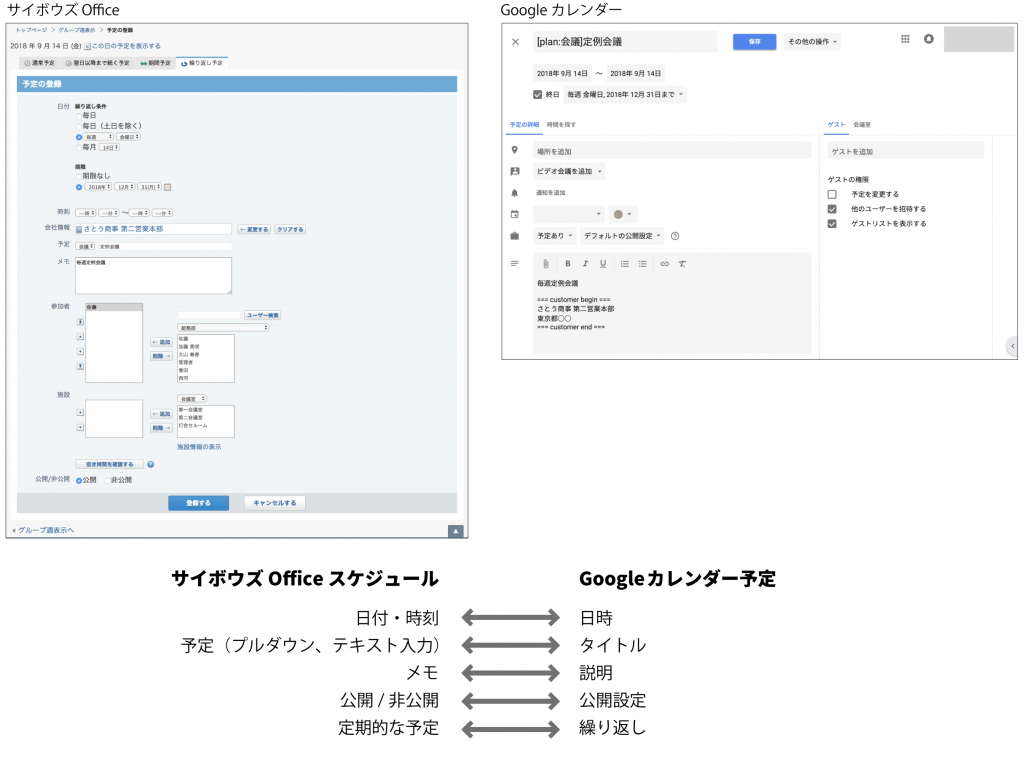Apply italic formatting in description toolbar
This screenshot has width=1024, height=767.
[x=585, y=264]
